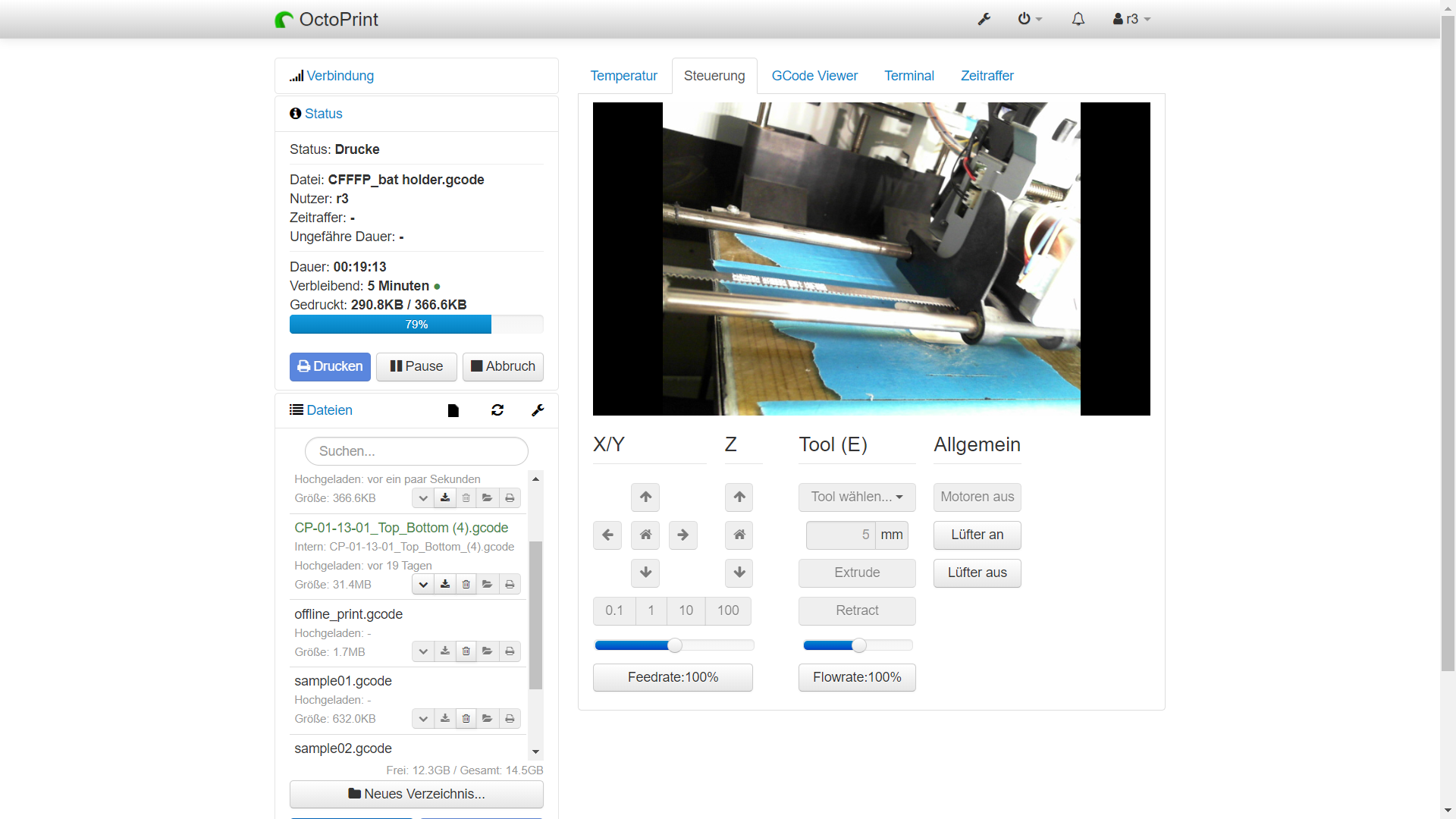Start printing sample01.gcode via its printer icon

point(510,718)
